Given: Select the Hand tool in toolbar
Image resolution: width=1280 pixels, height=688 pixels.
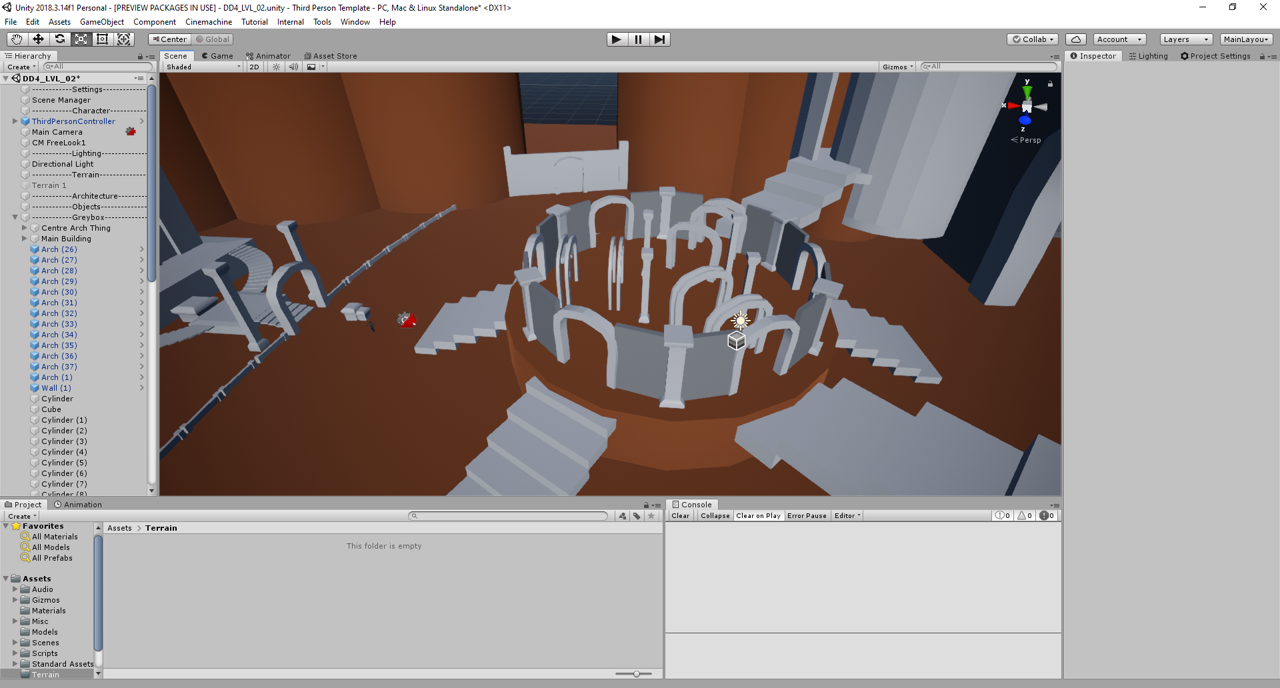Looking at the screenshot, I should click(17, 39).
